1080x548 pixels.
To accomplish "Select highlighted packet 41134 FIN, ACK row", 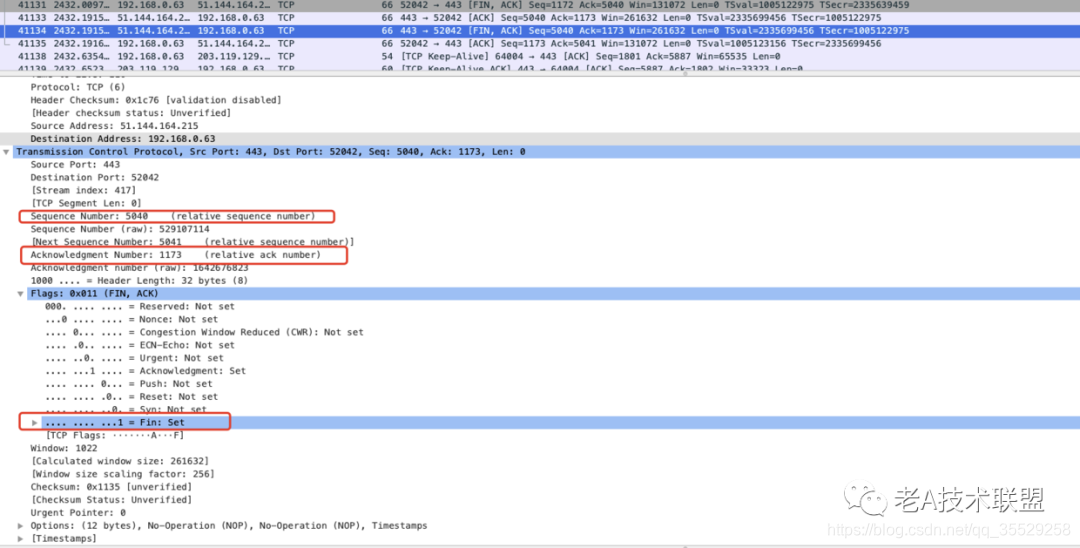I will click(x=540, y=30).
